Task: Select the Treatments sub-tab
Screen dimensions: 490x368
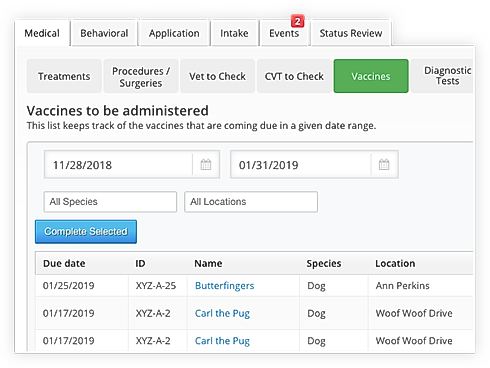Action: pyautogui.click(x=64, y=76)
